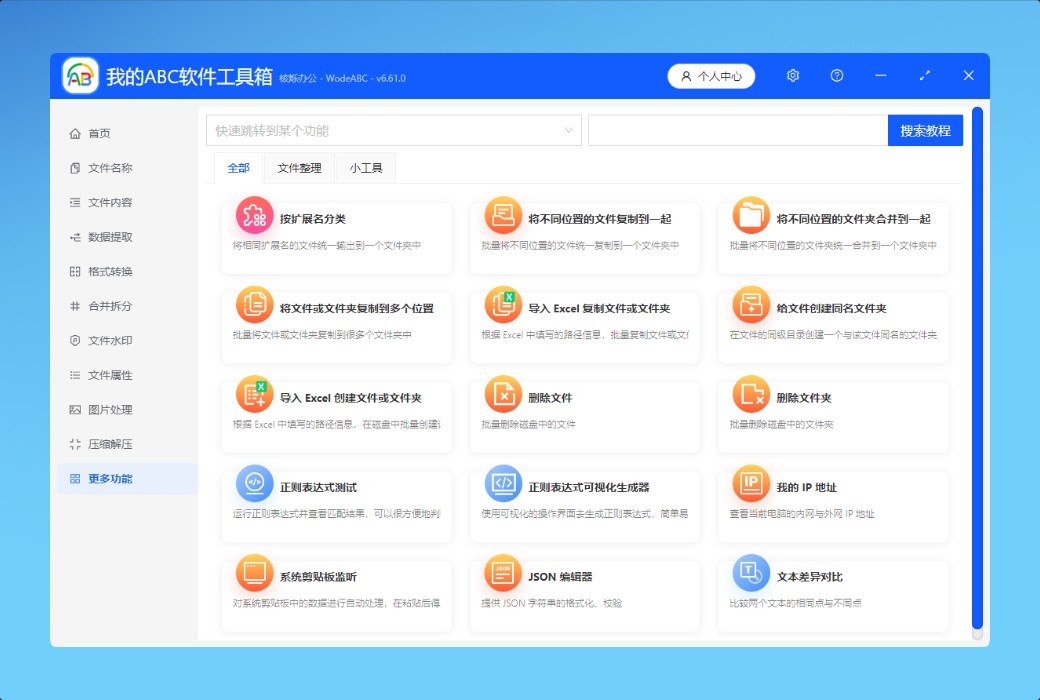Open the 文本差异对比 icon
Image resolution: width=1040 pixels, height=700 pixels.
[x=751, y=573]
